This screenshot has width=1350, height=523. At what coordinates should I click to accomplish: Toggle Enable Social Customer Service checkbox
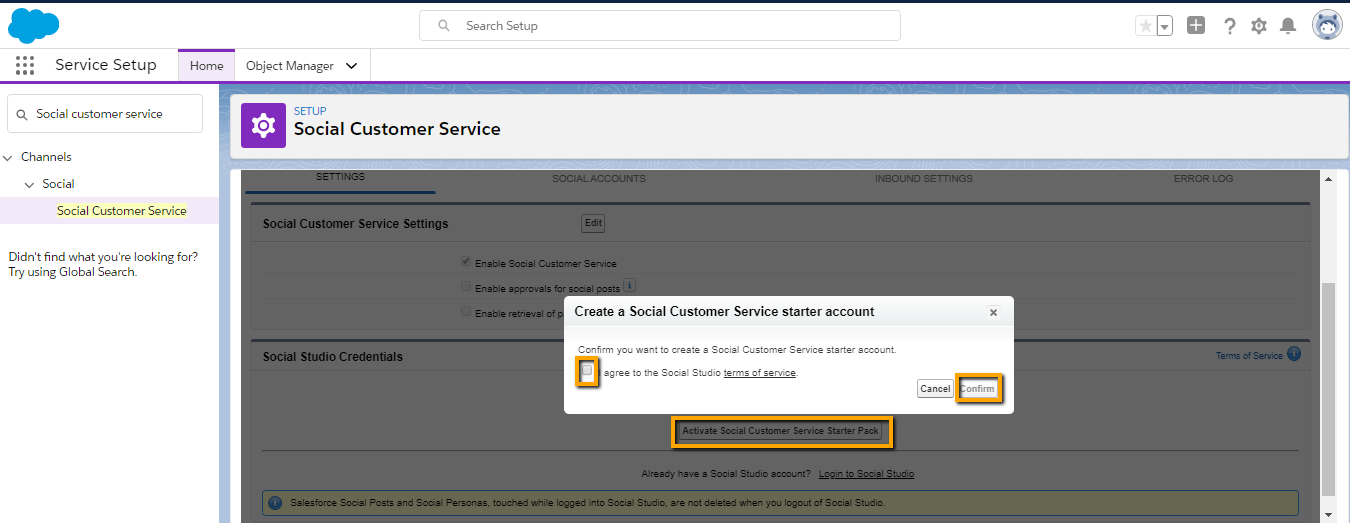466,262
